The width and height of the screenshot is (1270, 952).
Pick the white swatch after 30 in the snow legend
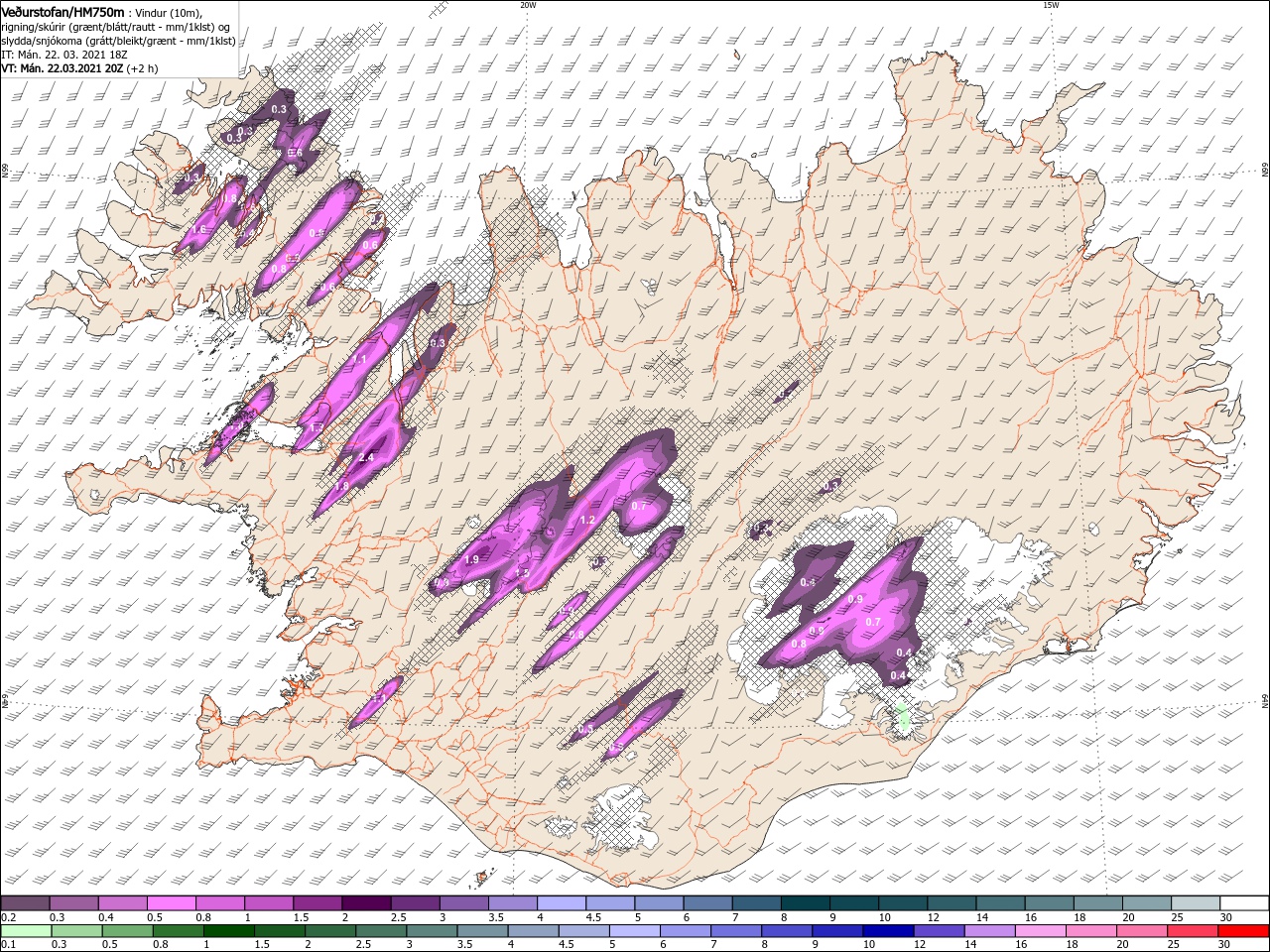pos(1245,903)
